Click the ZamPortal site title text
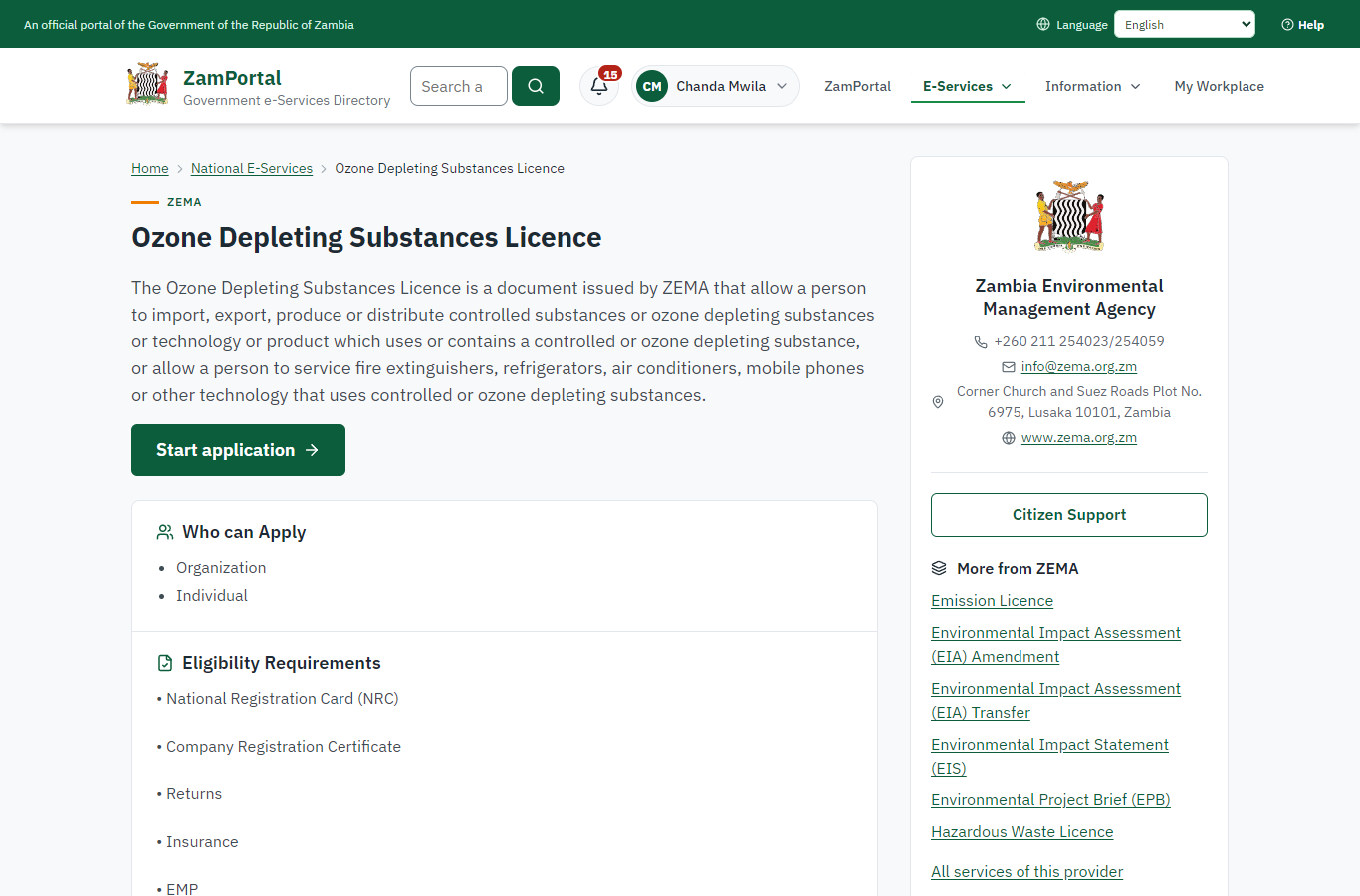The image size is (1360, 896). pyautogui.click(x=232, y=78)
